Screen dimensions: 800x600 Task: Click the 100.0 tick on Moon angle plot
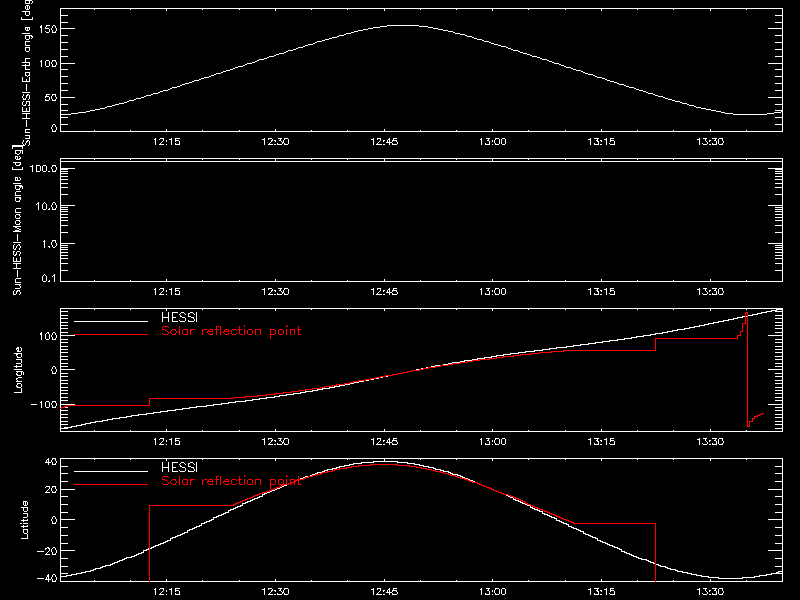click(x=43, y=168)
